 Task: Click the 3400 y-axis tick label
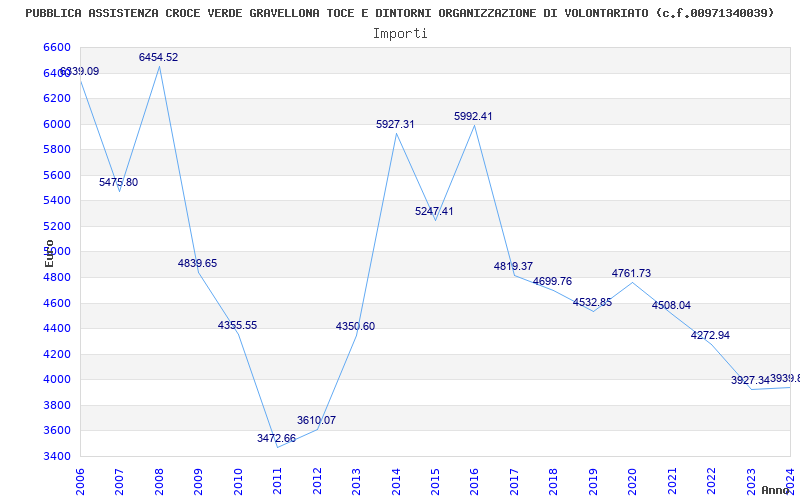(x=57, y=456)
